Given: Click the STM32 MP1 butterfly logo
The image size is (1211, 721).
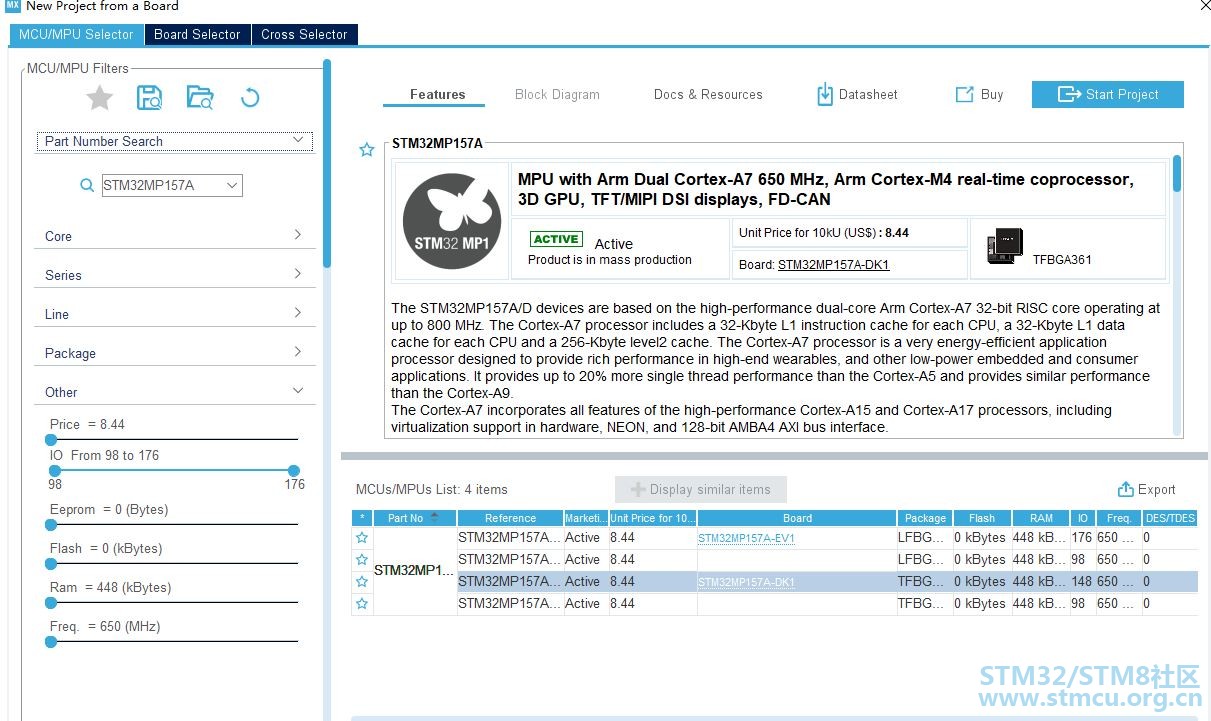Looking at the screenshot, I should (452, 221).
